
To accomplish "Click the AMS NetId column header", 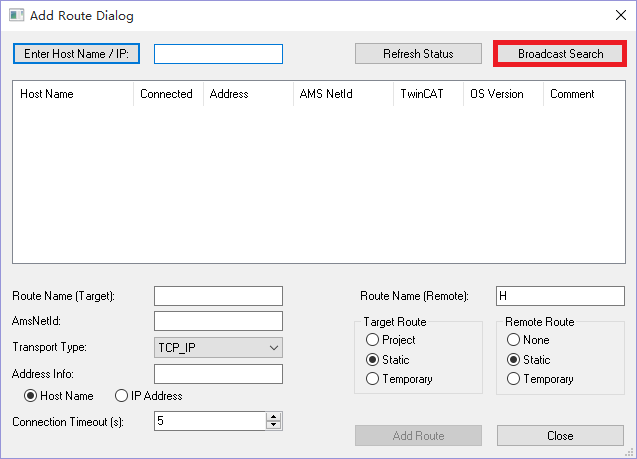I will click(342, 94).
